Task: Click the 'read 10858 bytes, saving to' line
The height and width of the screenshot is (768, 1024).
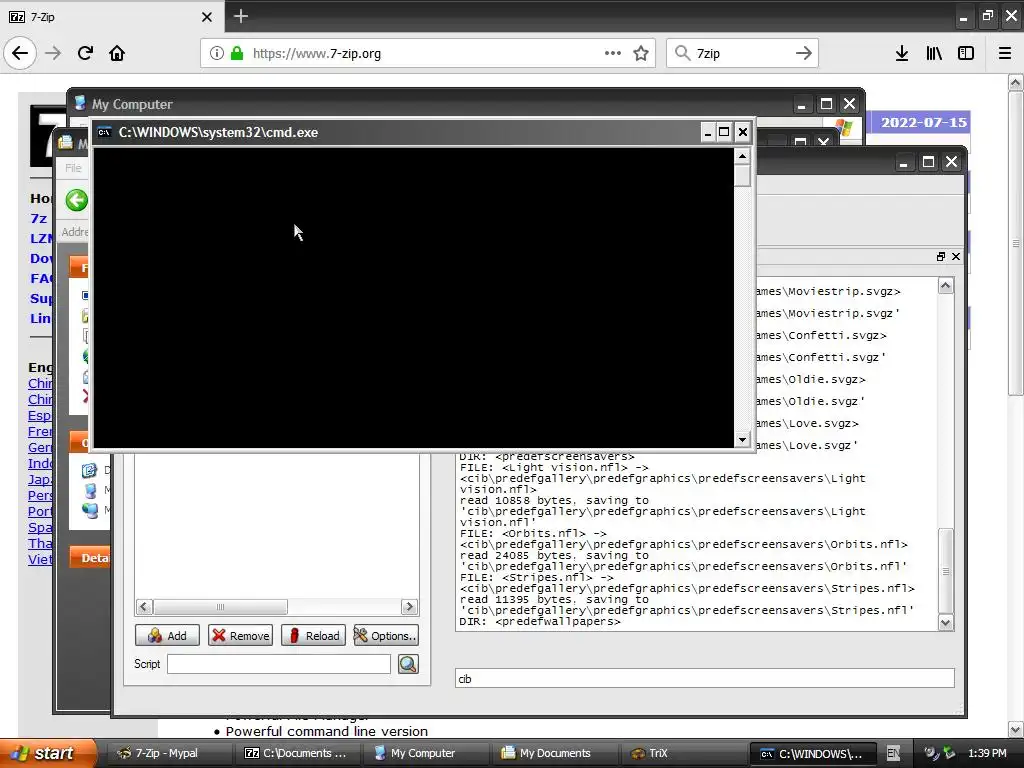Action: pos(554,501)
